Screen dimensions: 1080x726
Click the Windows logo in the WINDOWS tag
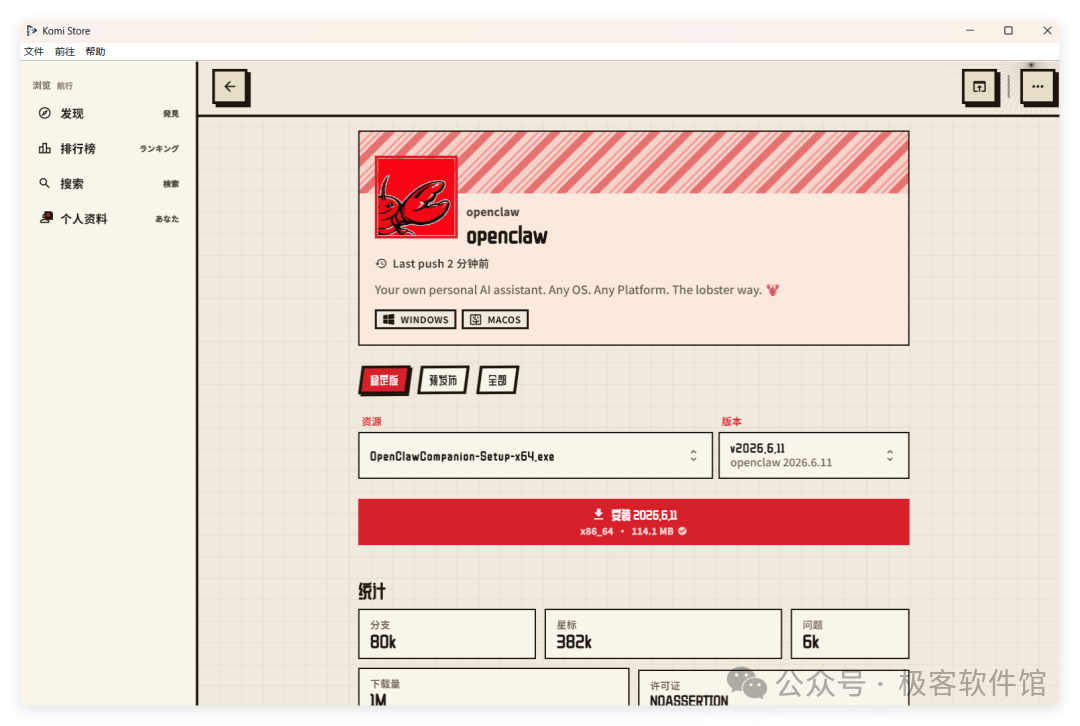389,320
